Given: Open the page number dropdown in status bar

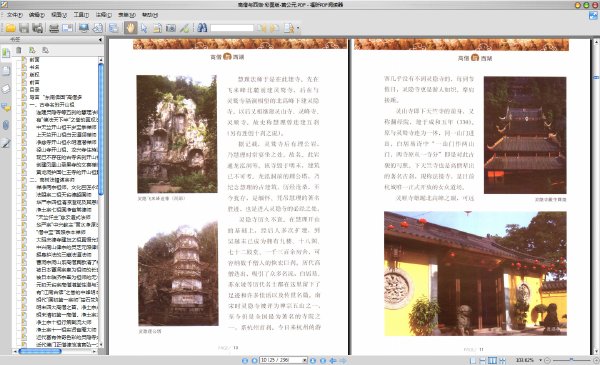Looking at the screenshot, I should [x=305, y=360].
